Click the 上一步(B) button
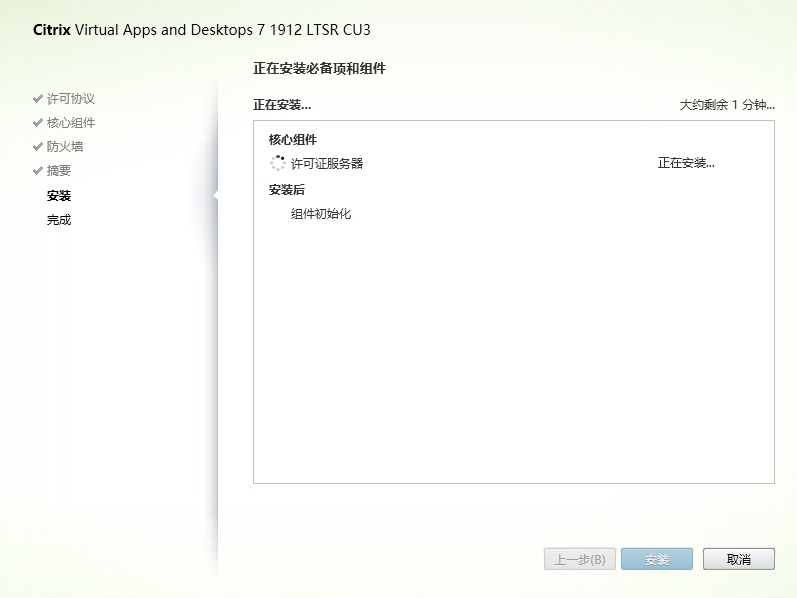797x598 pixels. tap(580, 560)
